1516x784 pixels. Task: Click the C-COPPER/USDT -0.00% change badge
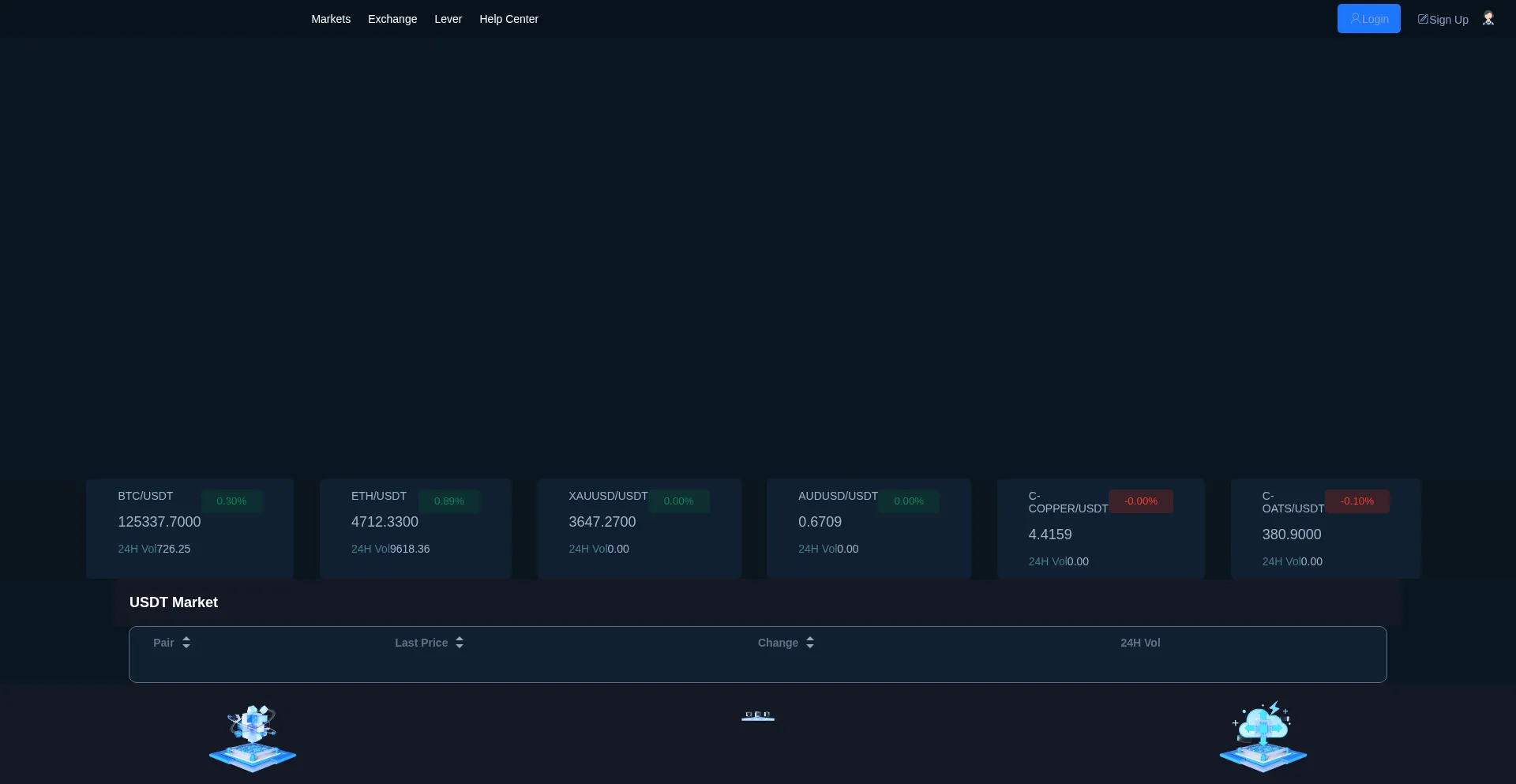coord(1140,501)
